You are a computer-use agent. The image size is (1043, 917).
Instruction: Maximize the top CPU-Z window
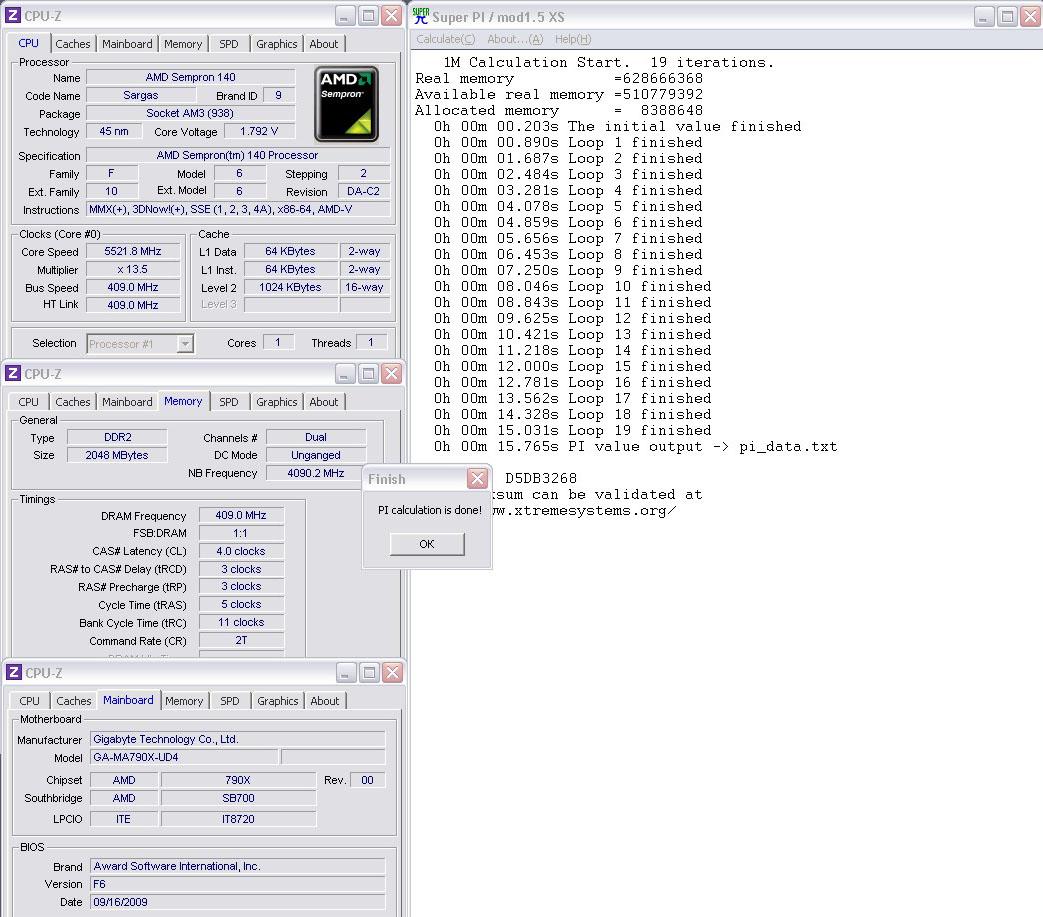pyautogui.click(x=368, y=16)
